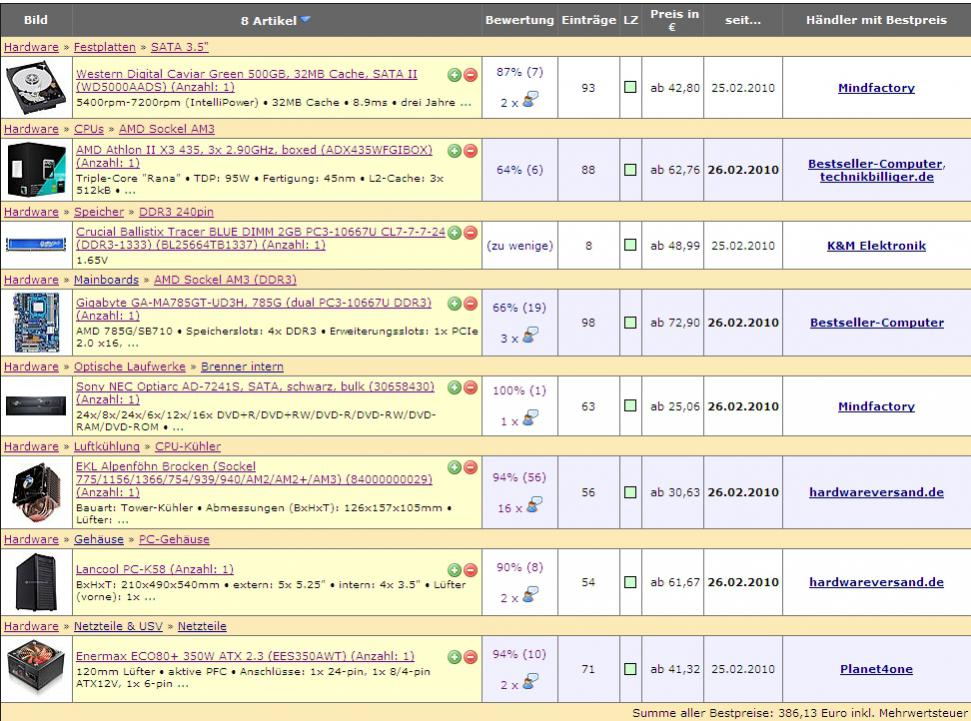This screenshot has height=721, width=971.
Task: Open the 1 x comments icon for Sony NEC Optiarc
Action: pyautogui.click(x=530, y=419)
